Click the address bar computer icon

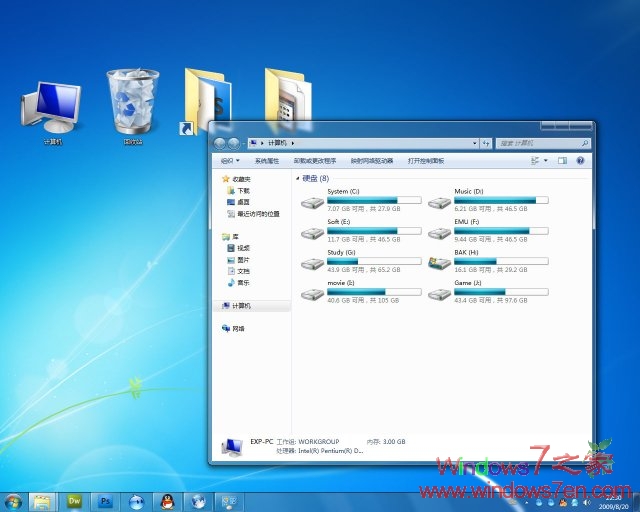(x=253, y=143)
